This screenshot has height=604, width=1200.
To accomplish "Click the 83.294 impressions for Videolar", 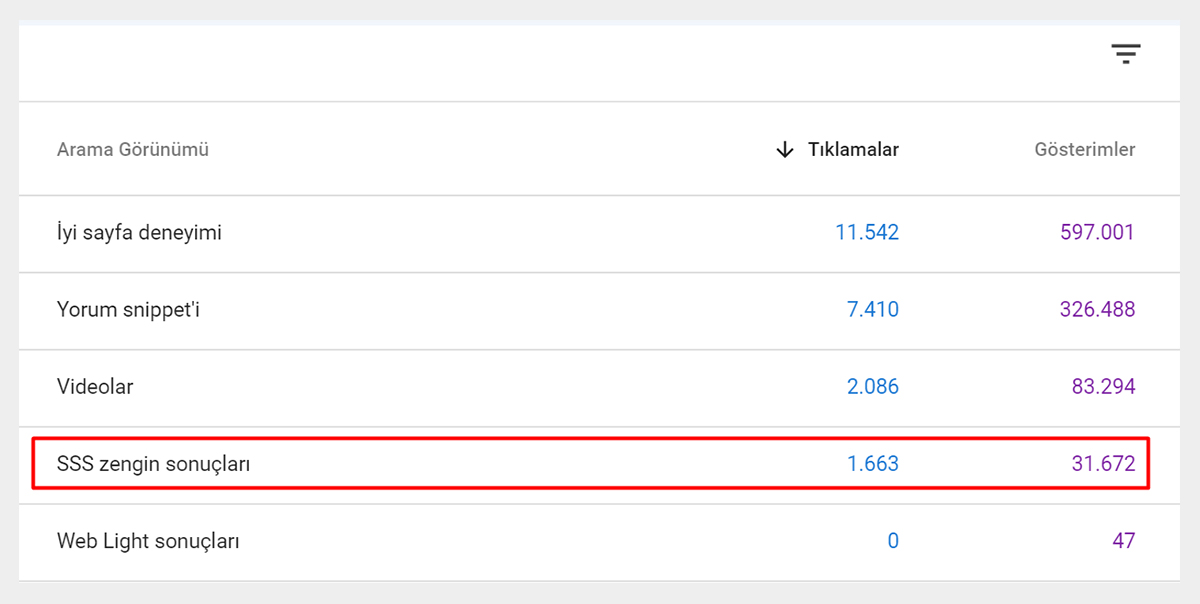I will click(x=1103, y=387).
